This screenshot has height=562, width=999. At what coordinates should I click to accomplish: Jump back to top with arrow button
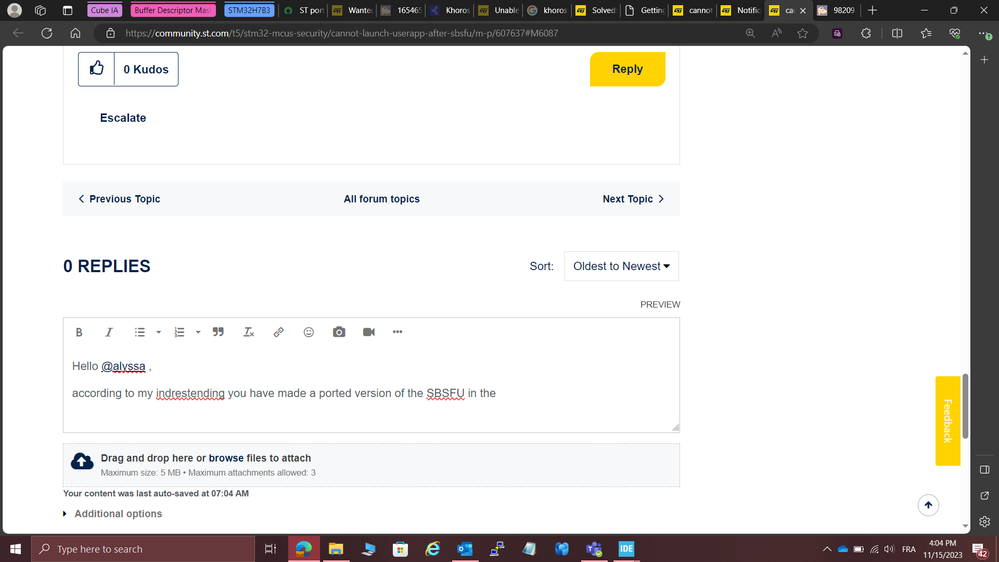click(928, 505)
